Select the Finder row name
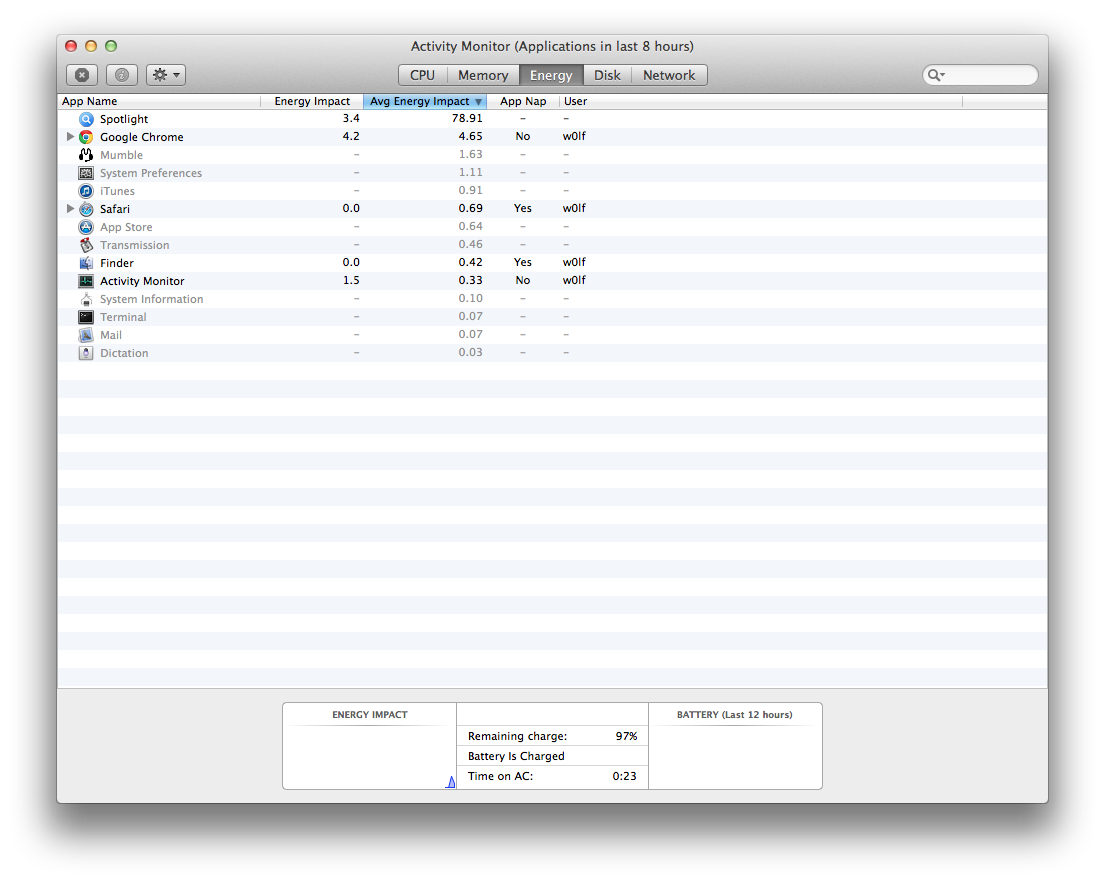 117,263
